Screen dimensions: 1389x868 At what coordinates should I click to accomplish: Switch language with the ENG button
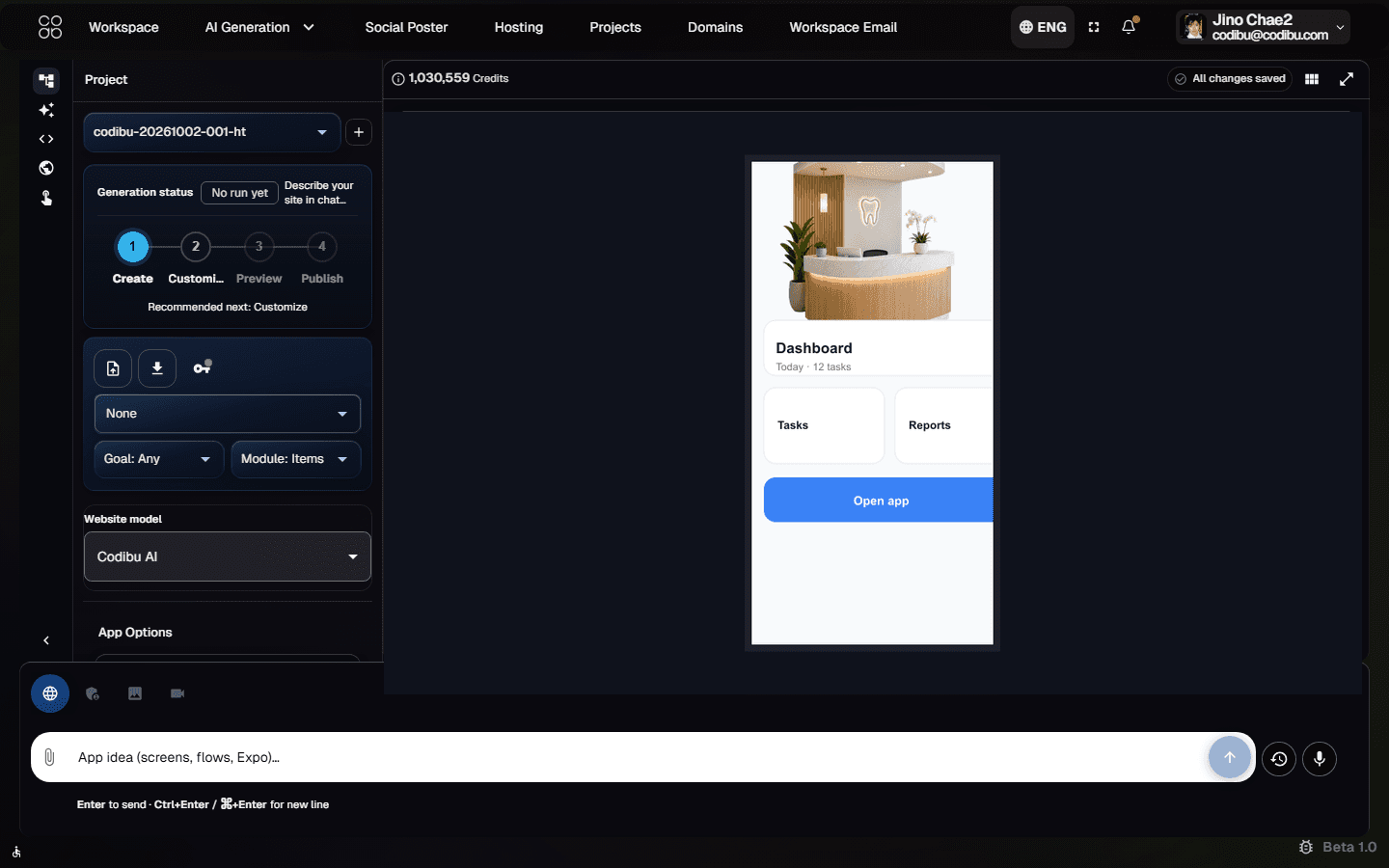[x=1043, y=27]
